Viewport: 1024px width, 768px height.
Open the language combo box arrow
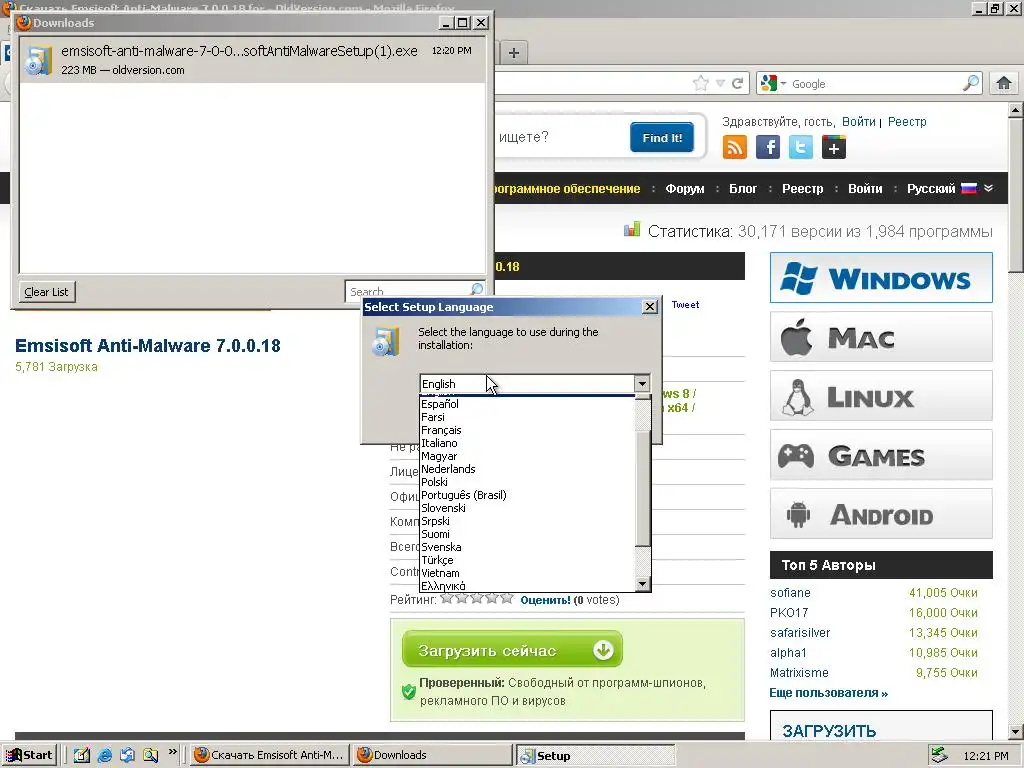tap(642, 384)
